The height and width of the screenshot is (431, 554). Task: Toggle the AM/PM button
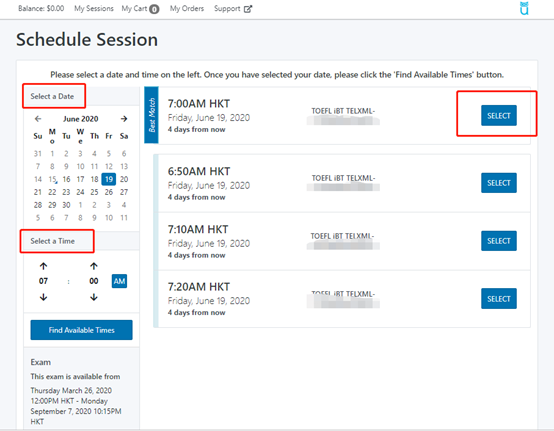point(119,281)
